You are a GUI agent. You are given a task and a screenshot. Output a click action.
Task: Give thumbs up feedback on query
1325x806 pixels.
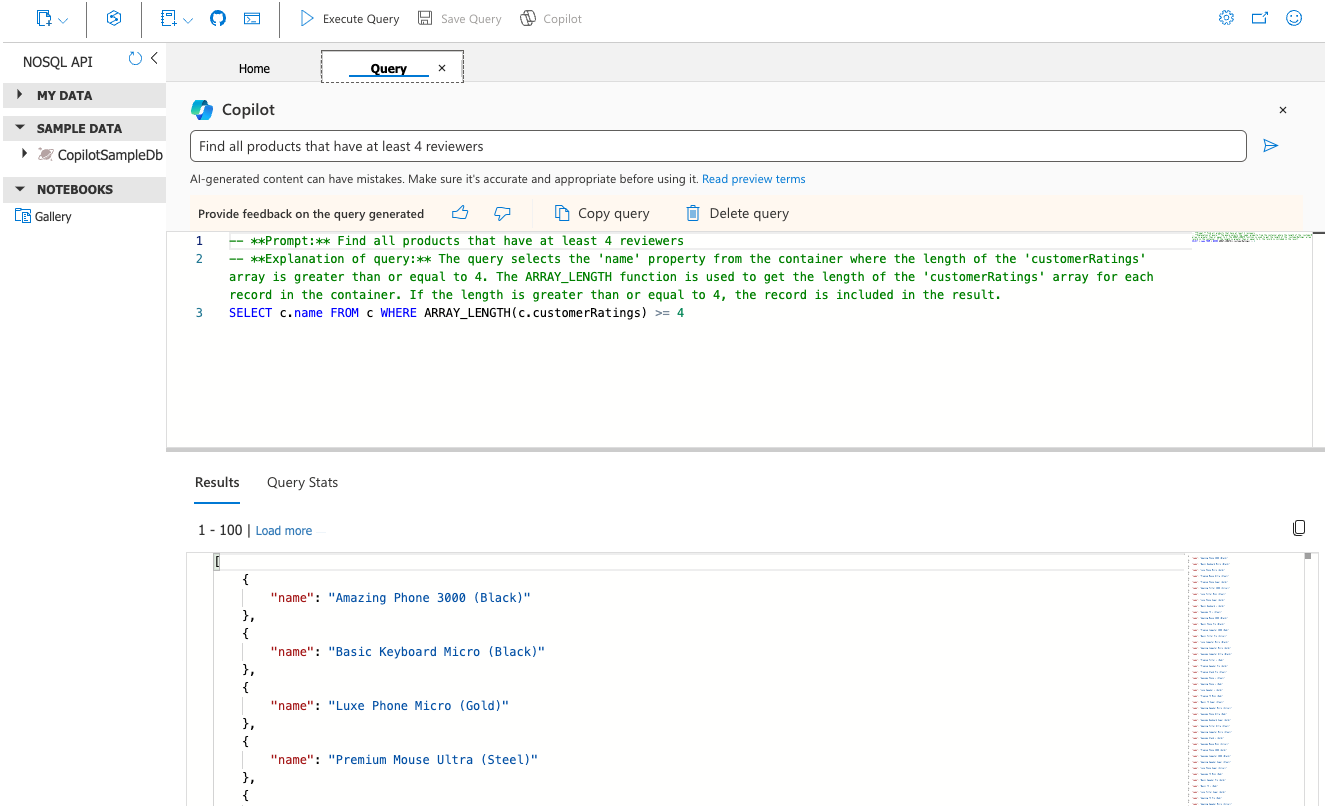click(460, 213)
